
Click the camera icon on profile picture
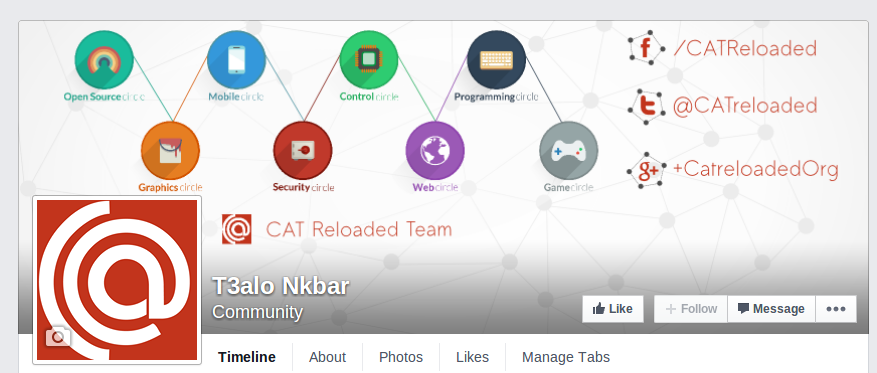click(58, 337)
